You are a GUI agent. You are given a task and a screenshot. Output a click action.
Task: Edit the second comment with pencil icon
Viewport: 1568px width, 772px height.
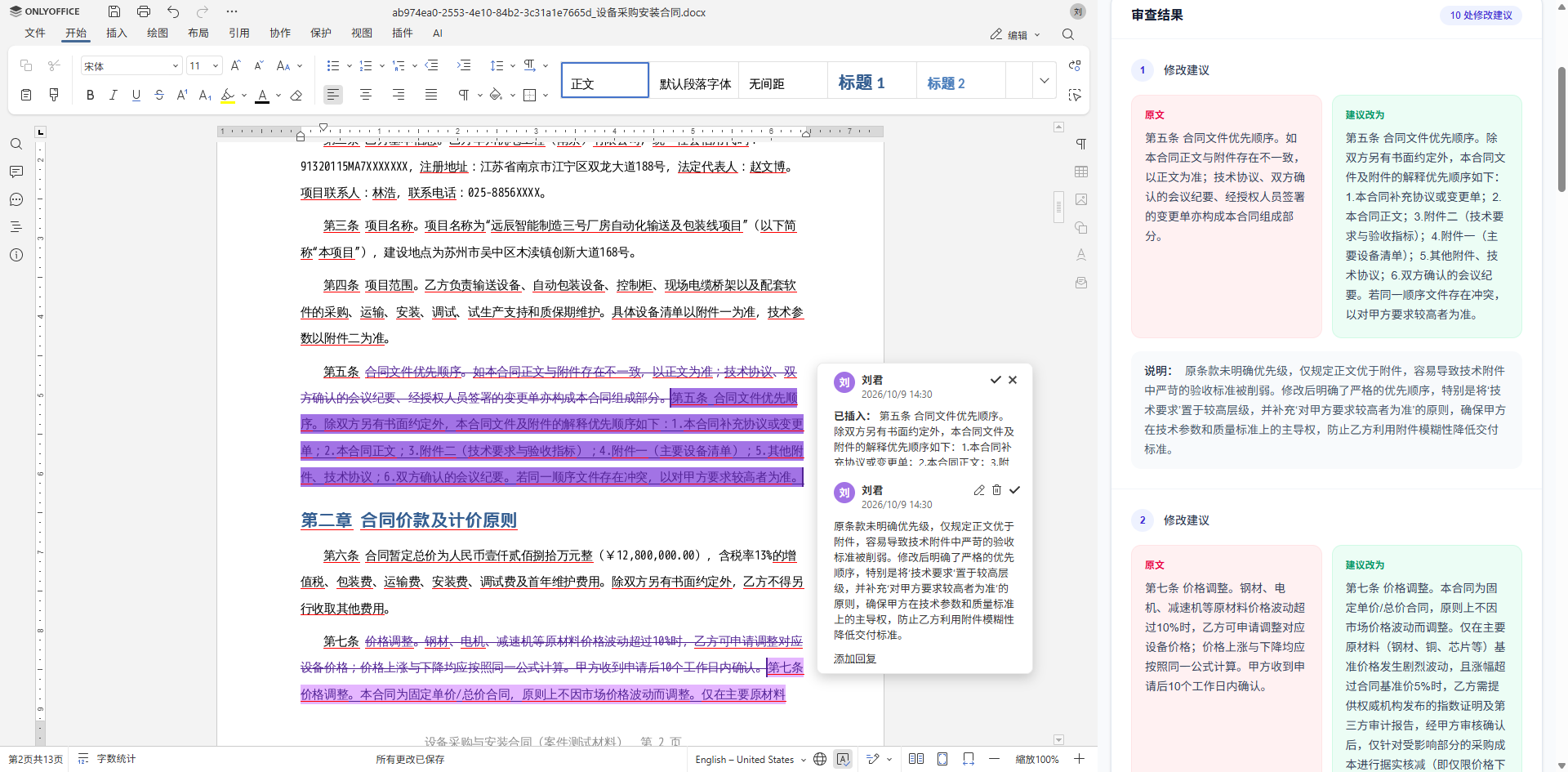pos(979,490)
